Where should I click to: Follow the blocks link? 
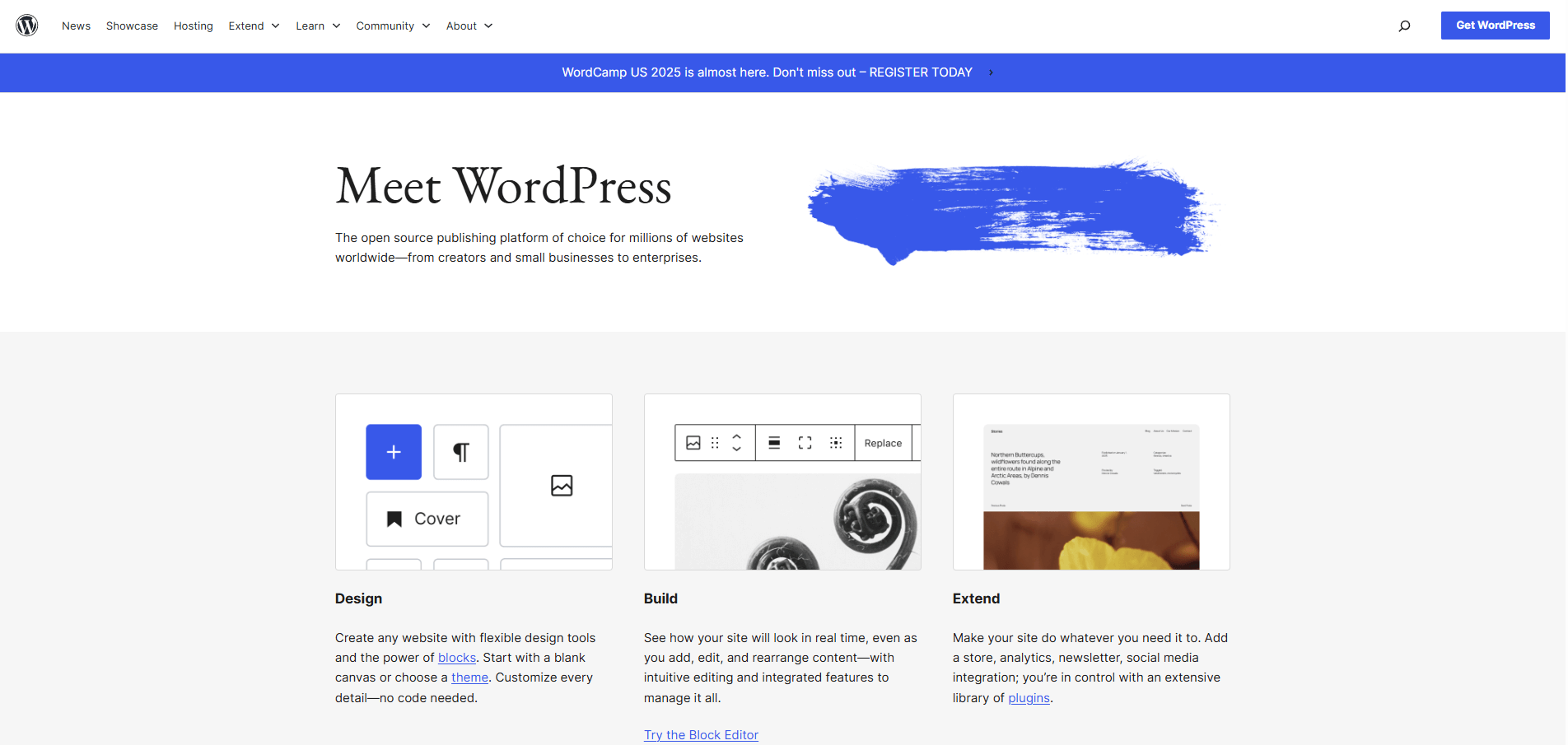[x=457, y=658]
